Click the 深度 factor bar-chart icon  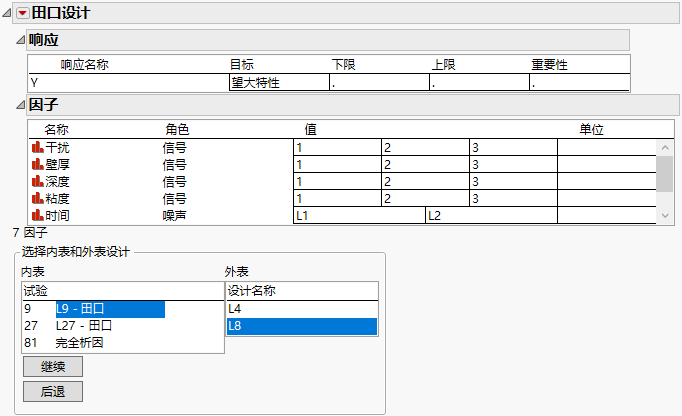37,181
